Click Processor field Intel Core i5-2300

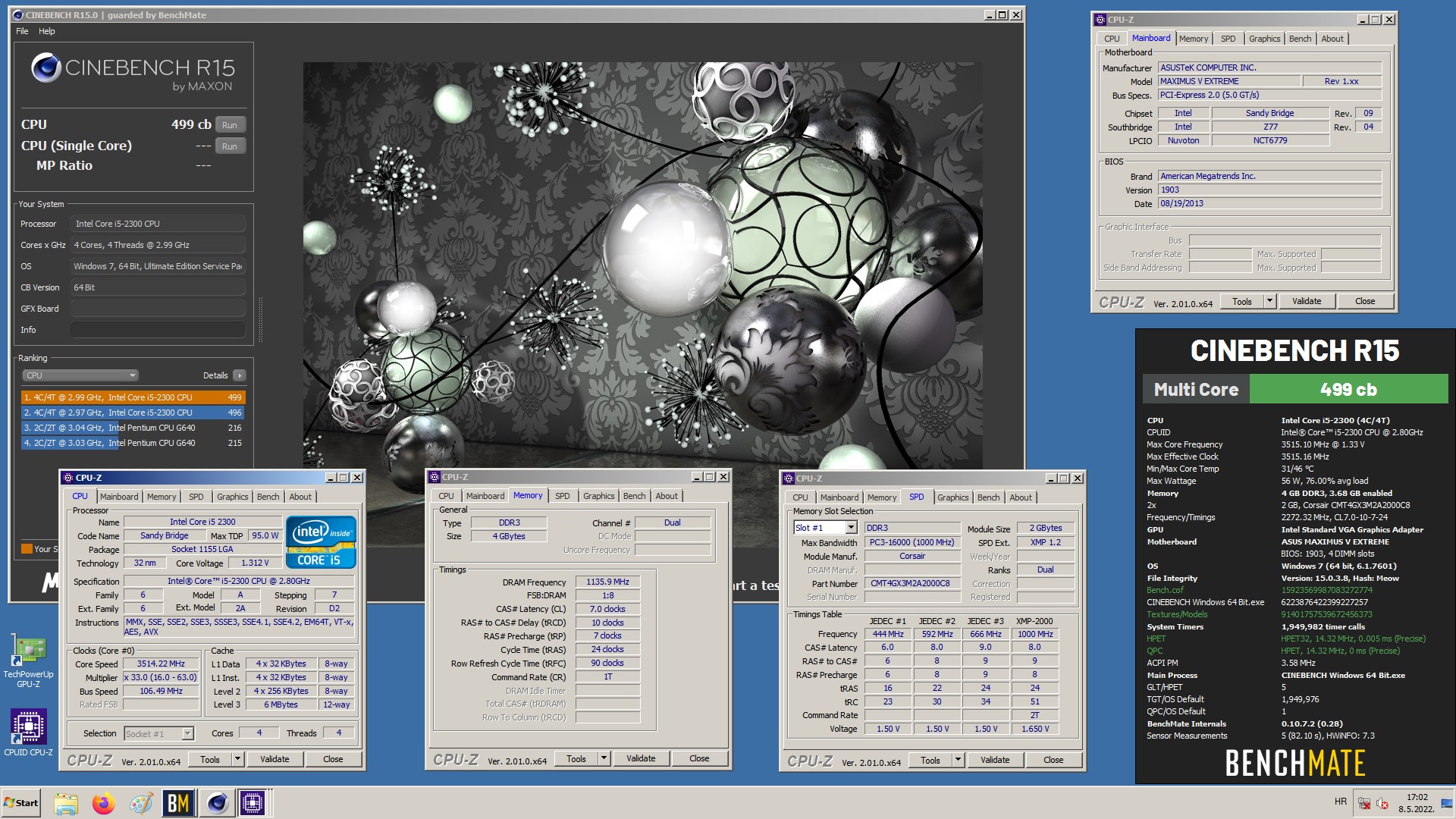(x=158, y=224)
